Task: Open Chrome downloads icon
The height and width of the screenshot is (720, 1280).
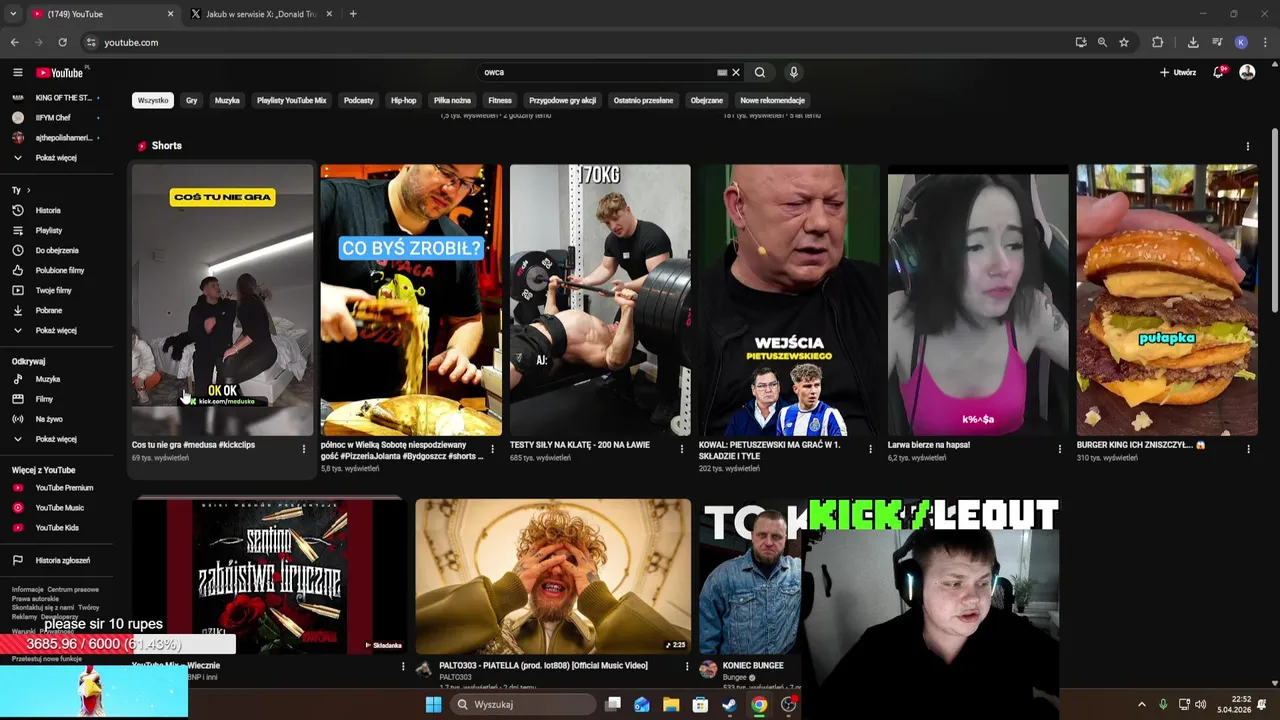Action: (x=1193, y=42)
